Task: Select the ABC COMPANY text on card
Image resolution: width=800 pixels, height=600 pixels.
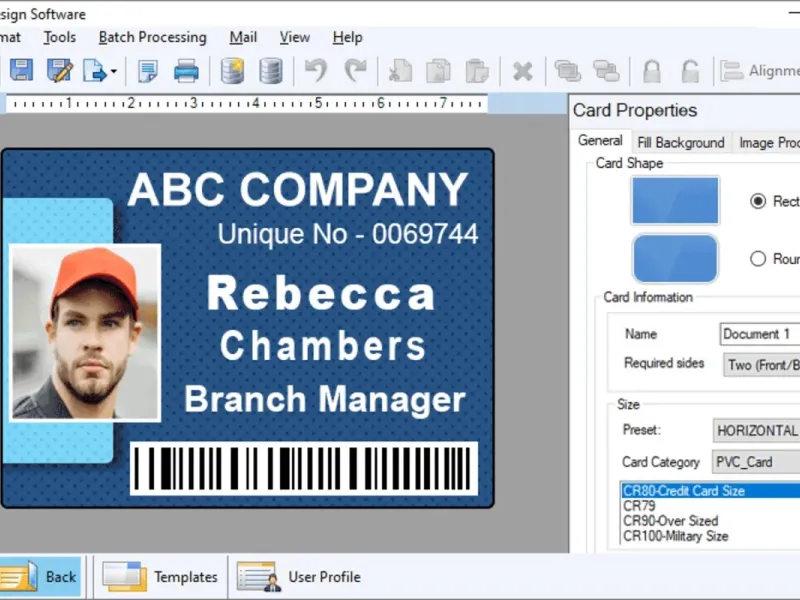Action: click(x=297, y=189)
